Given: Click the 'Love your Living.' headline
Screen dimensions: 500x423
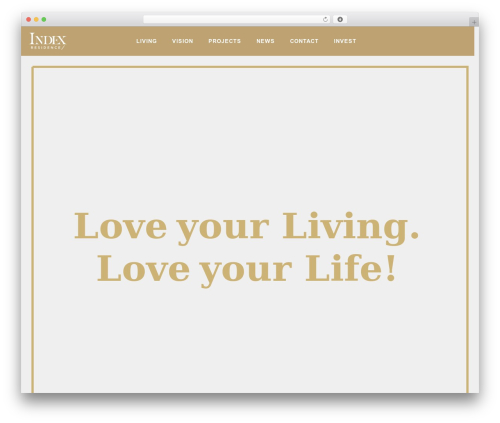Looking at the screenshot, I should click(246, 228).
